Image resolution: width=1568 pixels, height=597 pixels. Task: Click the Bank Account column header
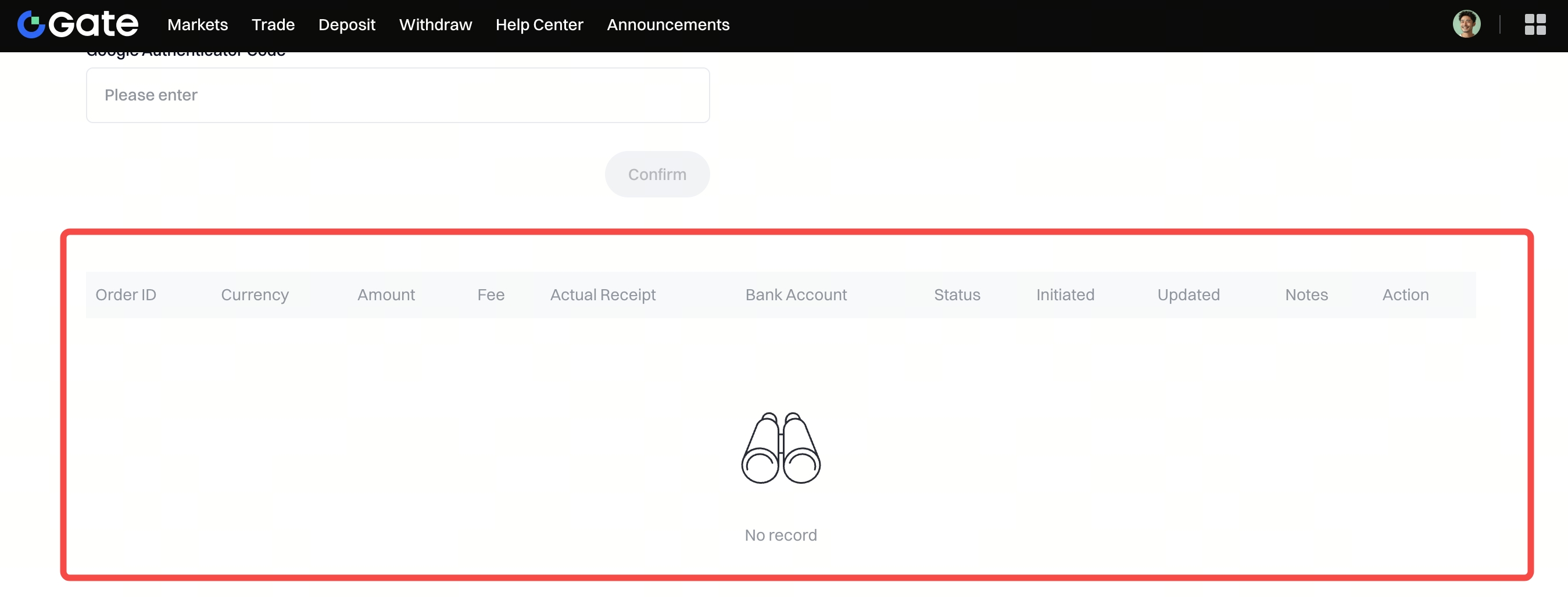click(796, 295)
